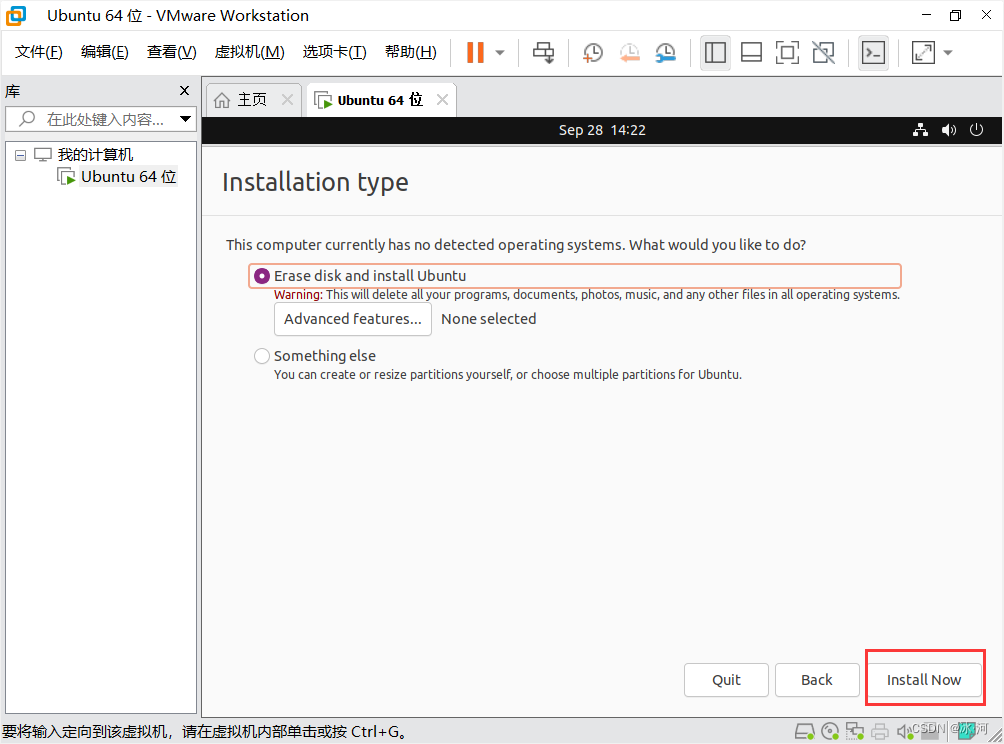Close the 库 library panel
The height and width of the screenshot is (744, 1004).
click(x=184, y=91)
